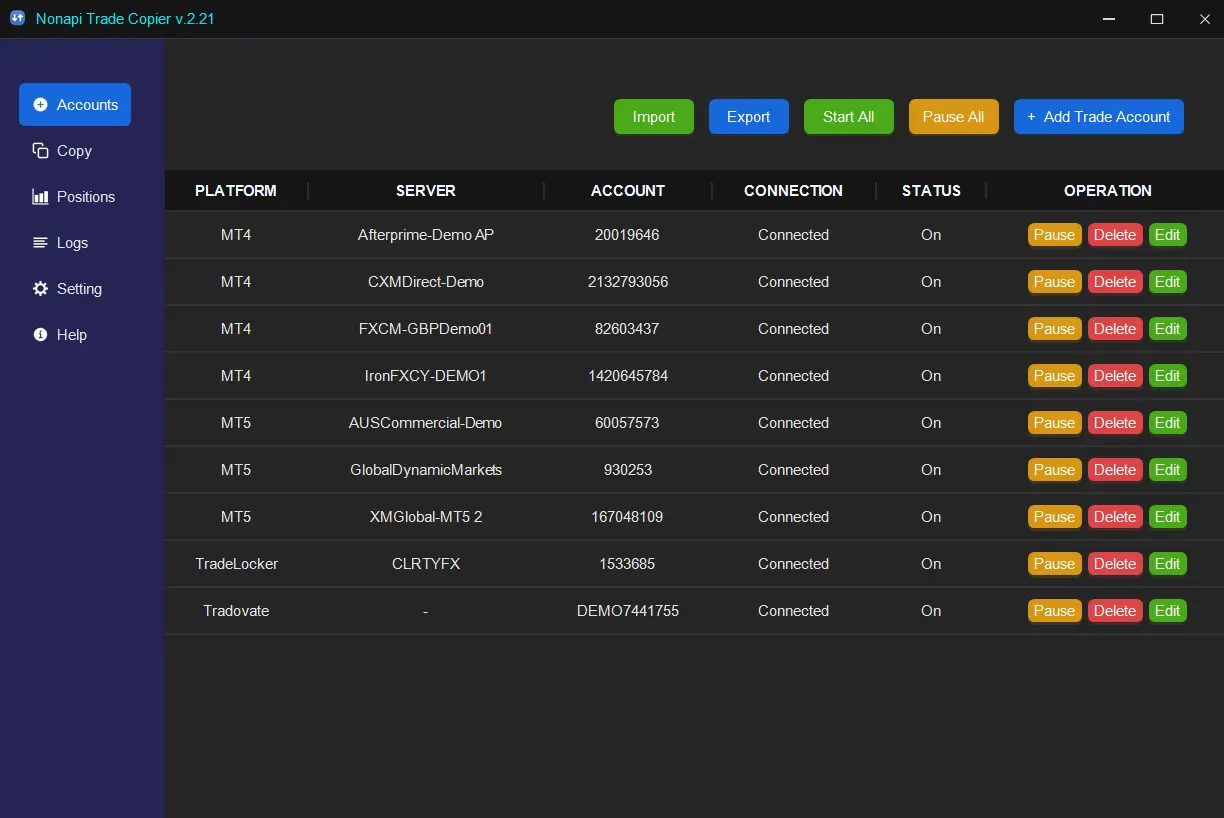The width and height of the screenshot is (1224, 818).
Task: Select account number 20019646
Action: pos(627,235)
